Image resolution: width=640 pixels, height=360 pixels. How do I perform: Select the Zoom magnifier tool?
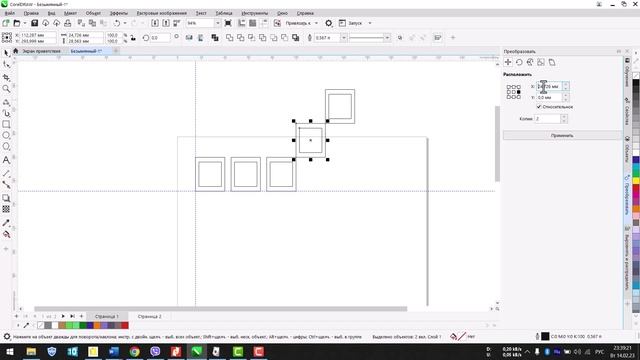click(x=6, y=89)
